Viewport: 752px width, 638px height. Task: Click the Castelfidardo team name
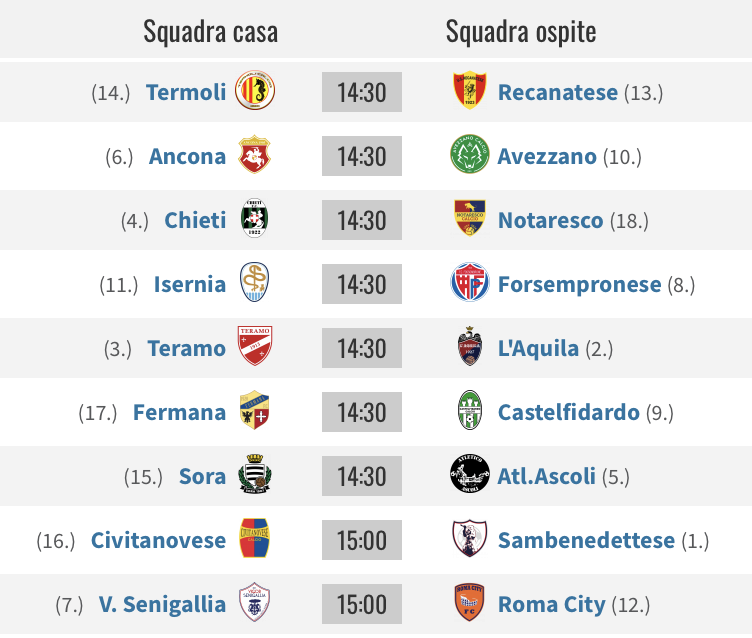coord(569,412)
